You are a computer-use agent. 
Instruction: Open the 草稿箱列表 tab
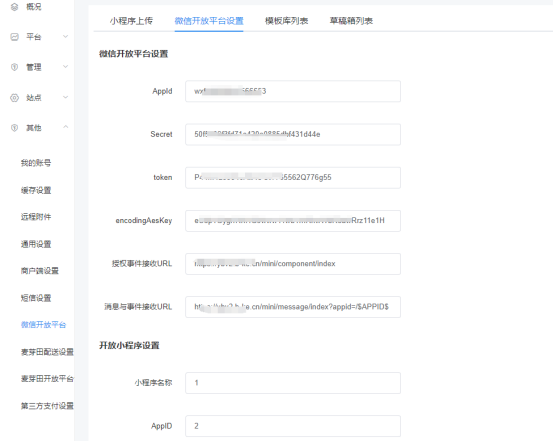[x=351, y=21]
